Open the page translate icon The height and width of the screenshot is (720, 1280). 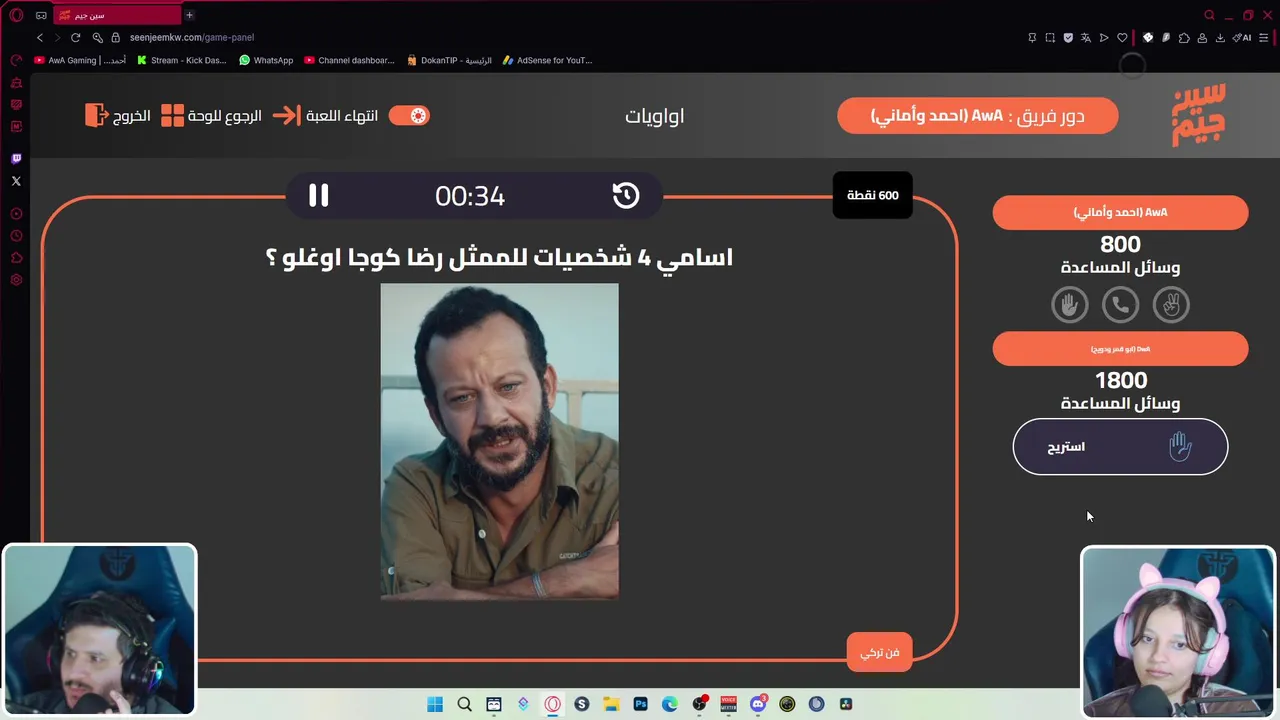tap(1086, 38)
